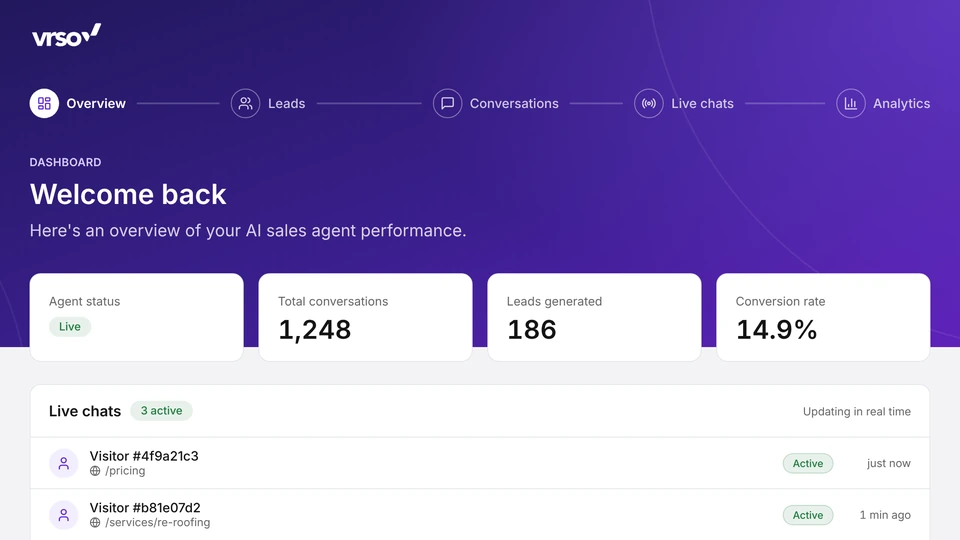Go to the Leads tab label
The width and height of the screenshot is (960, 540).
click(287, 103)
